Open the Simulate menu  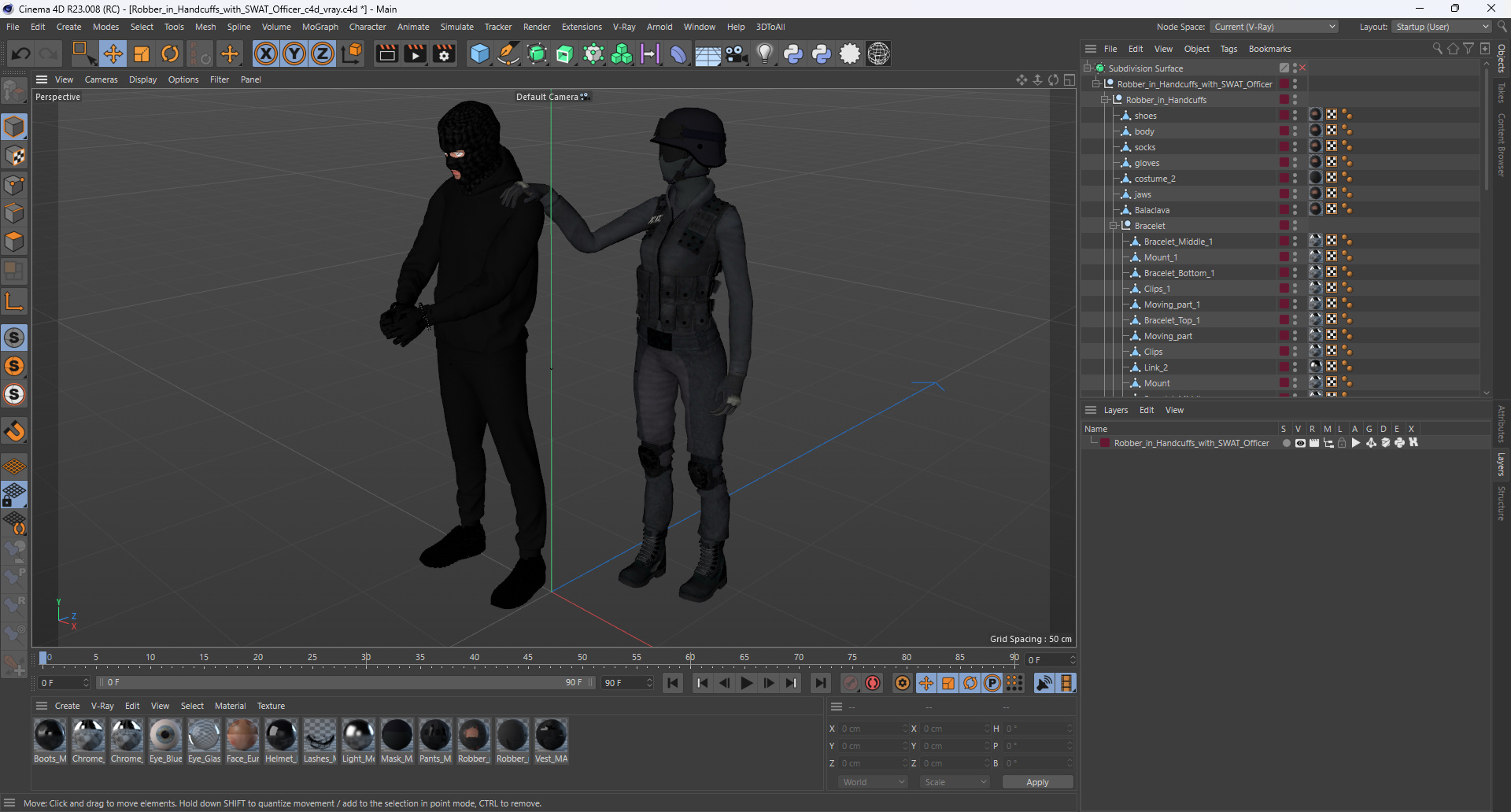coord(456,27)
